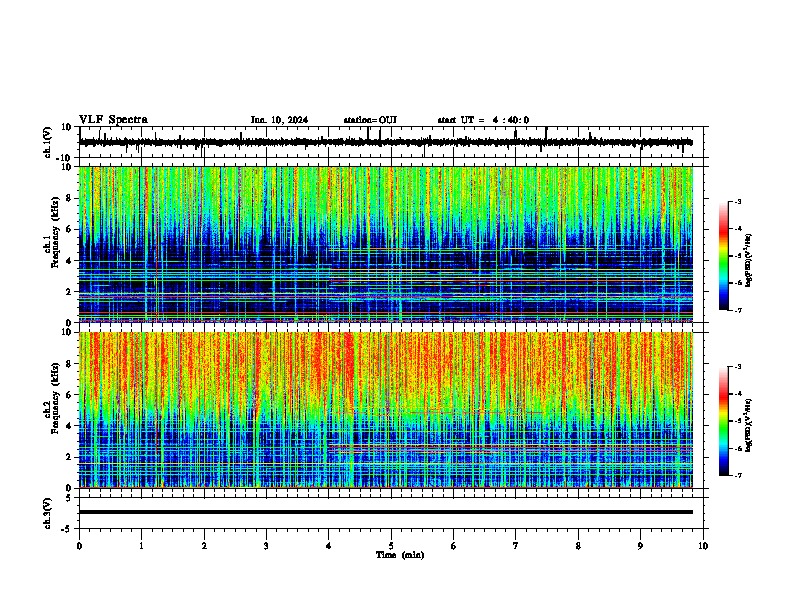Image resolution: width=792 pixels, height=612 pixels.
Task: Click the ch.1 spectrogram color scale bar
Action: pos(723,256)
